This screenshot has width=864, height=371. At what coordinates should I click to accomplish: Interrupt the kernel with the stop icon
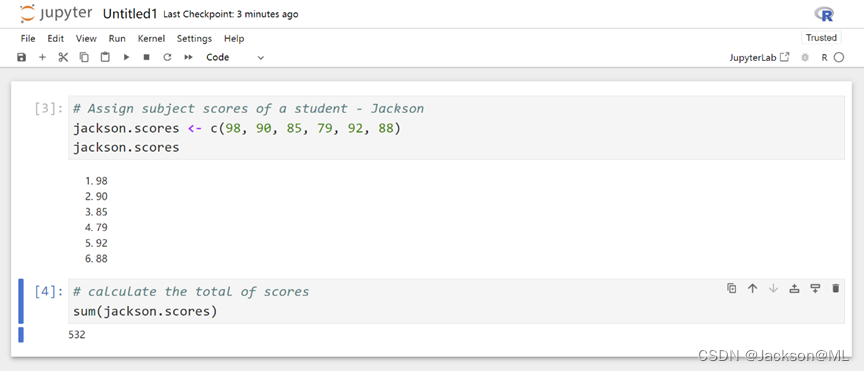point(147,57)
